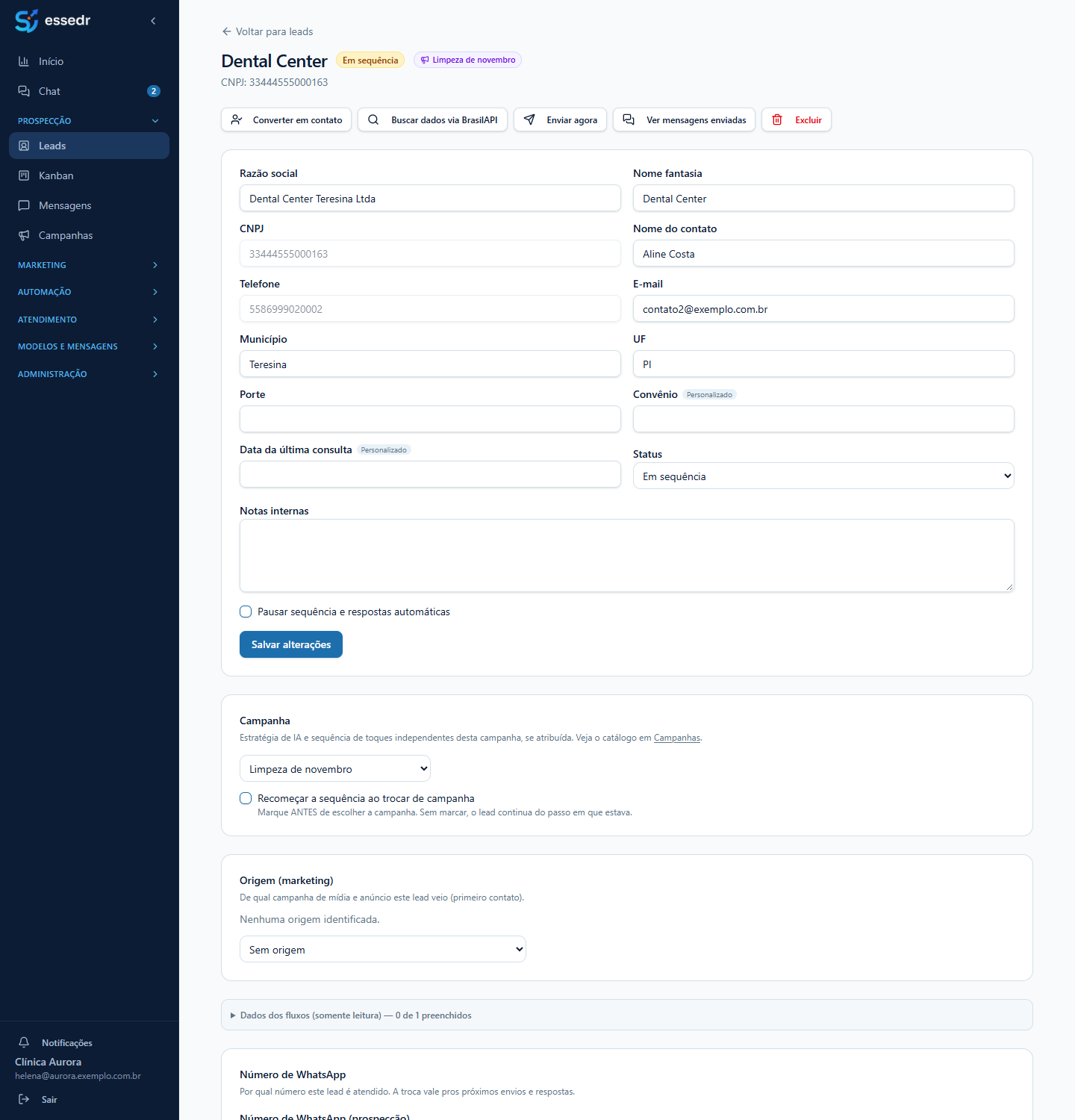
Task: Click the Sair logout icon
Action: tap(24, 1099)
